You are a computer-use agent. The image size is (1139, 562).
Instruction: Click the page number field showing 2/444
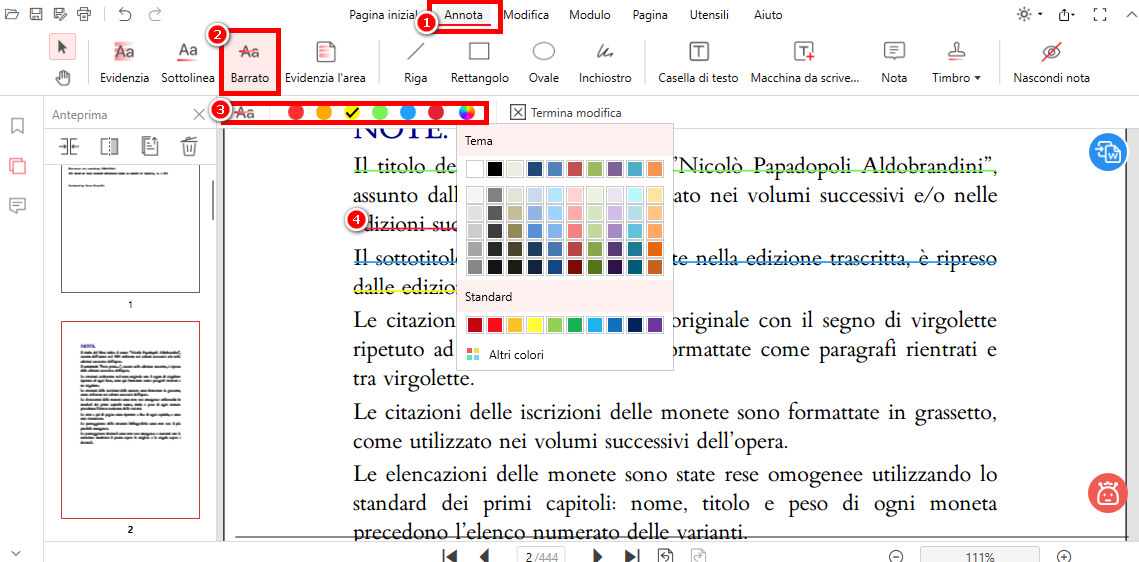pos(540,556)
